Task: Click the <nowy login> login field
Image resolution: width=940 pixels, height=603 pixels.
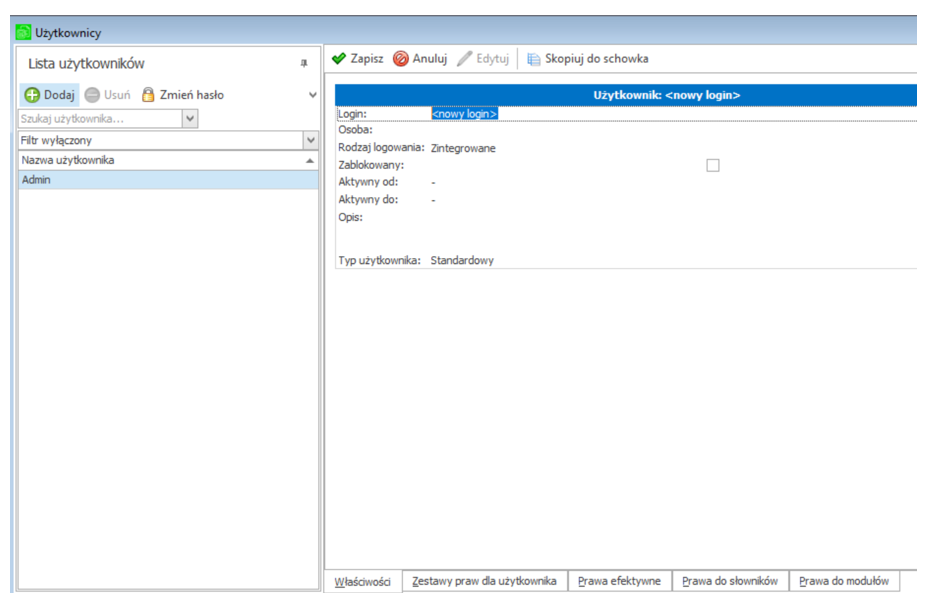Action: point(465,114)
